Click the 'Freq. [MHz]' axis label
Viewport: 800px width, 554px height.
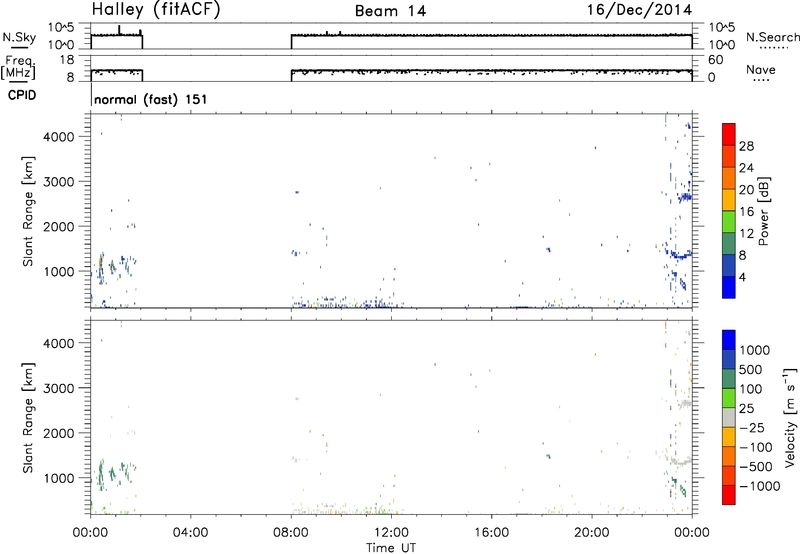click(18, 68)
